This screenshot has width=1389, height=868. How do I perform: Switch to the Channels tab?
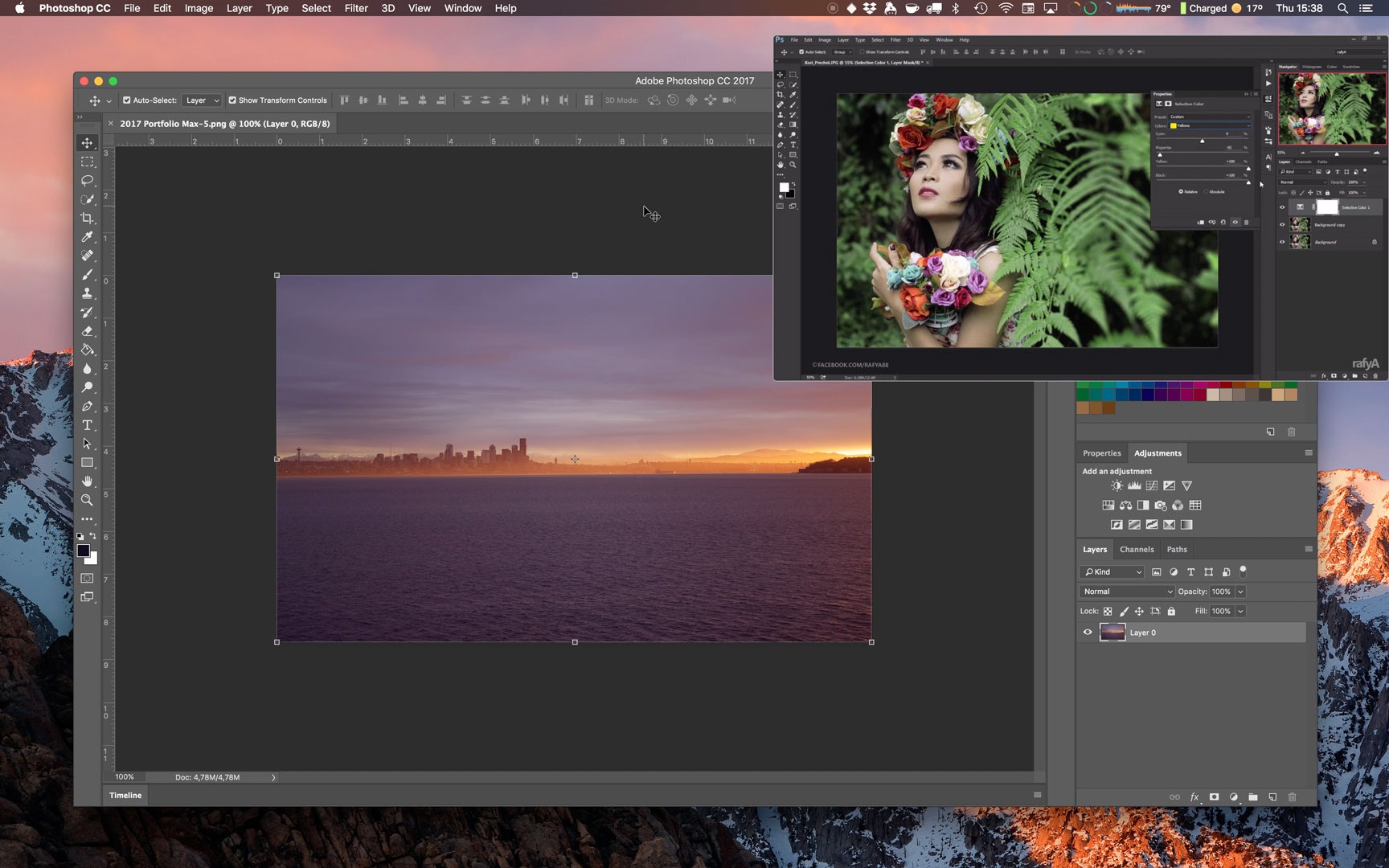tap(1137, 550)
